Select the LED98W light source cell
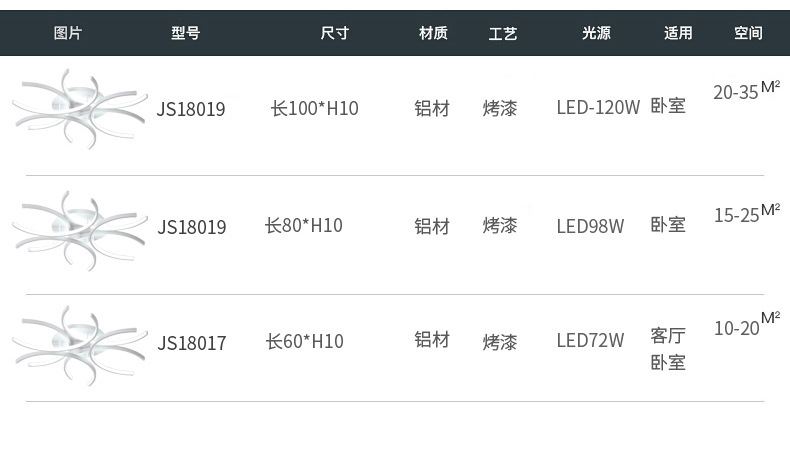 tap(590, 227)
